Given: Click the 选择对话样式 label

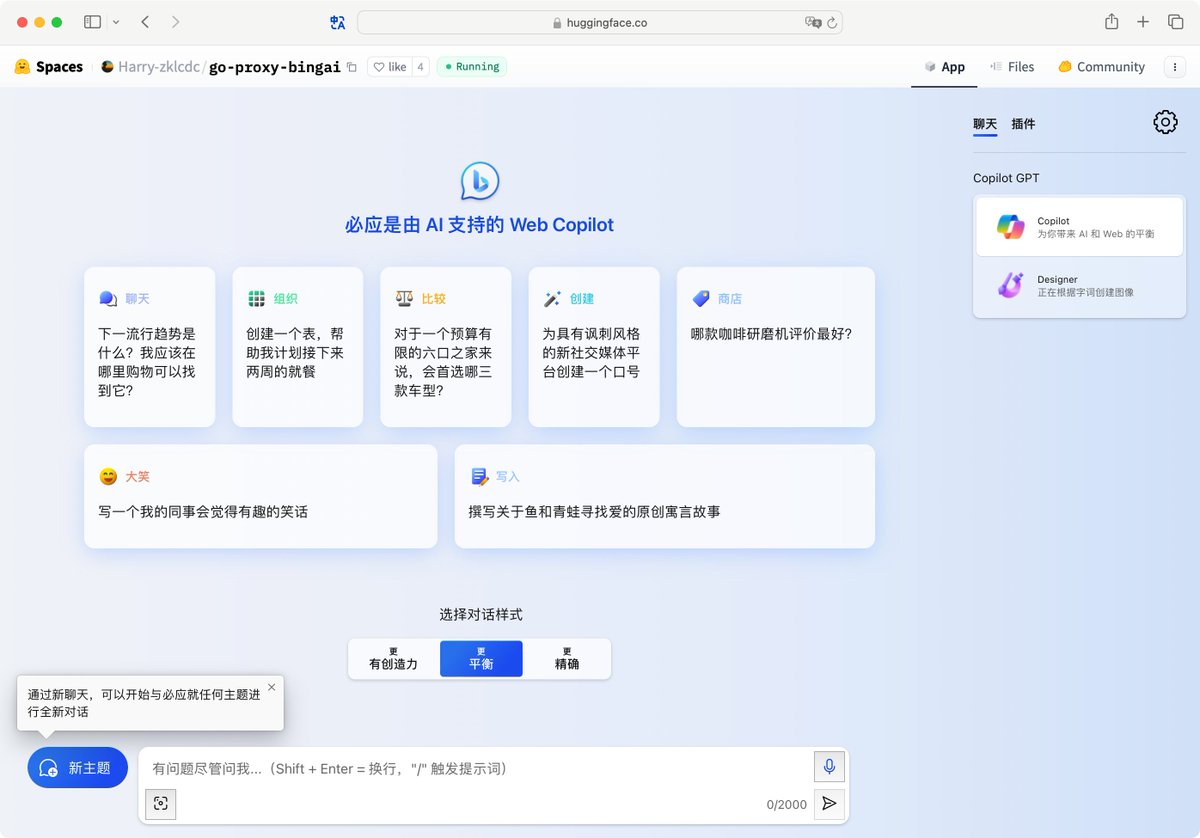Looking at the screenshot, I should click(481, 615).
